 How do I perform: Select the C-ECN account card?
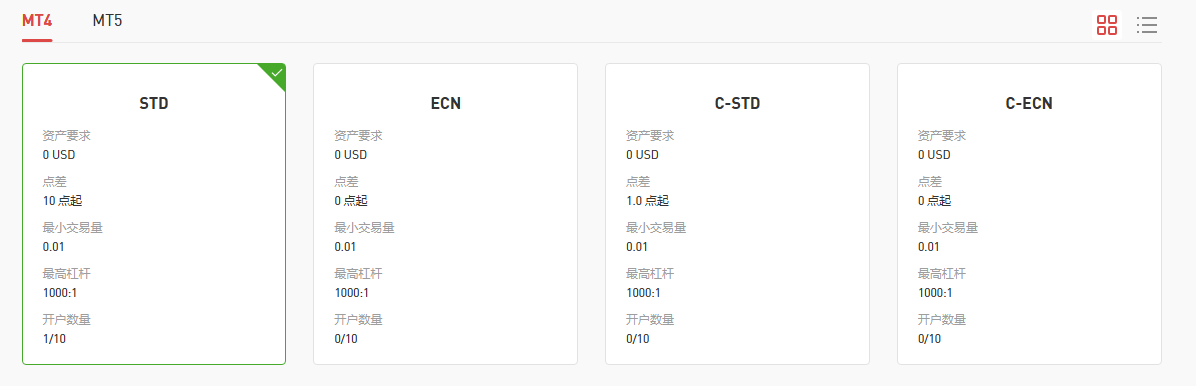click(x=1029, y=214)
